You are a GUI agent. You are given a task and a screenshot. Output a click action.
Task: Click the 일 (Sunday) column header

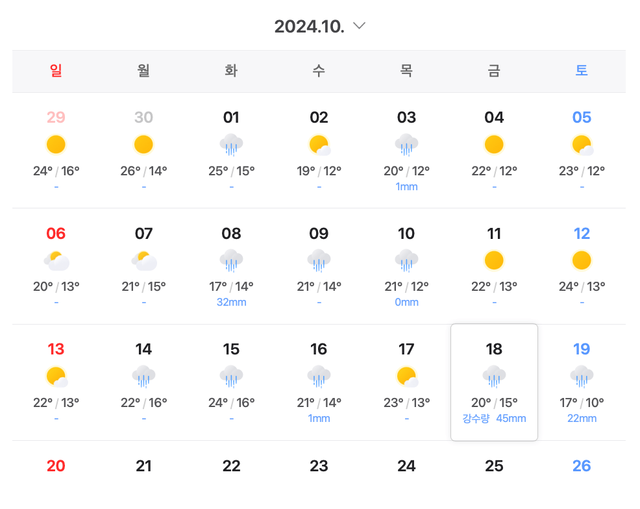(x=56, y=71)
